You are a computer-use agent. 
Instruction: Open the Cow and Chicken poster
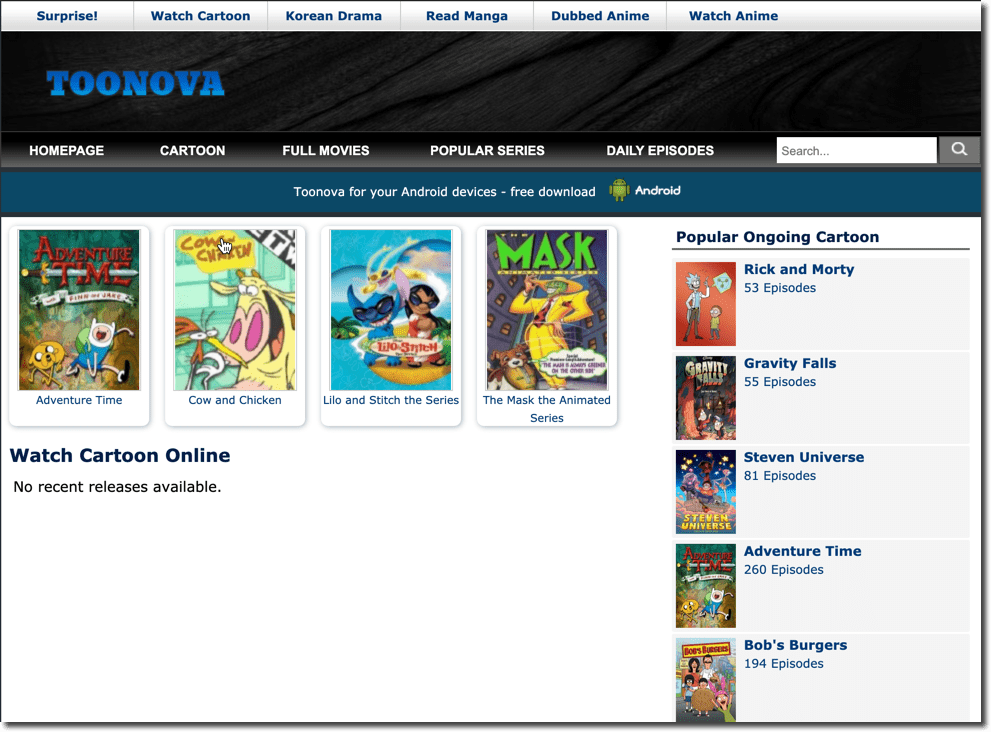click(235, 310)
